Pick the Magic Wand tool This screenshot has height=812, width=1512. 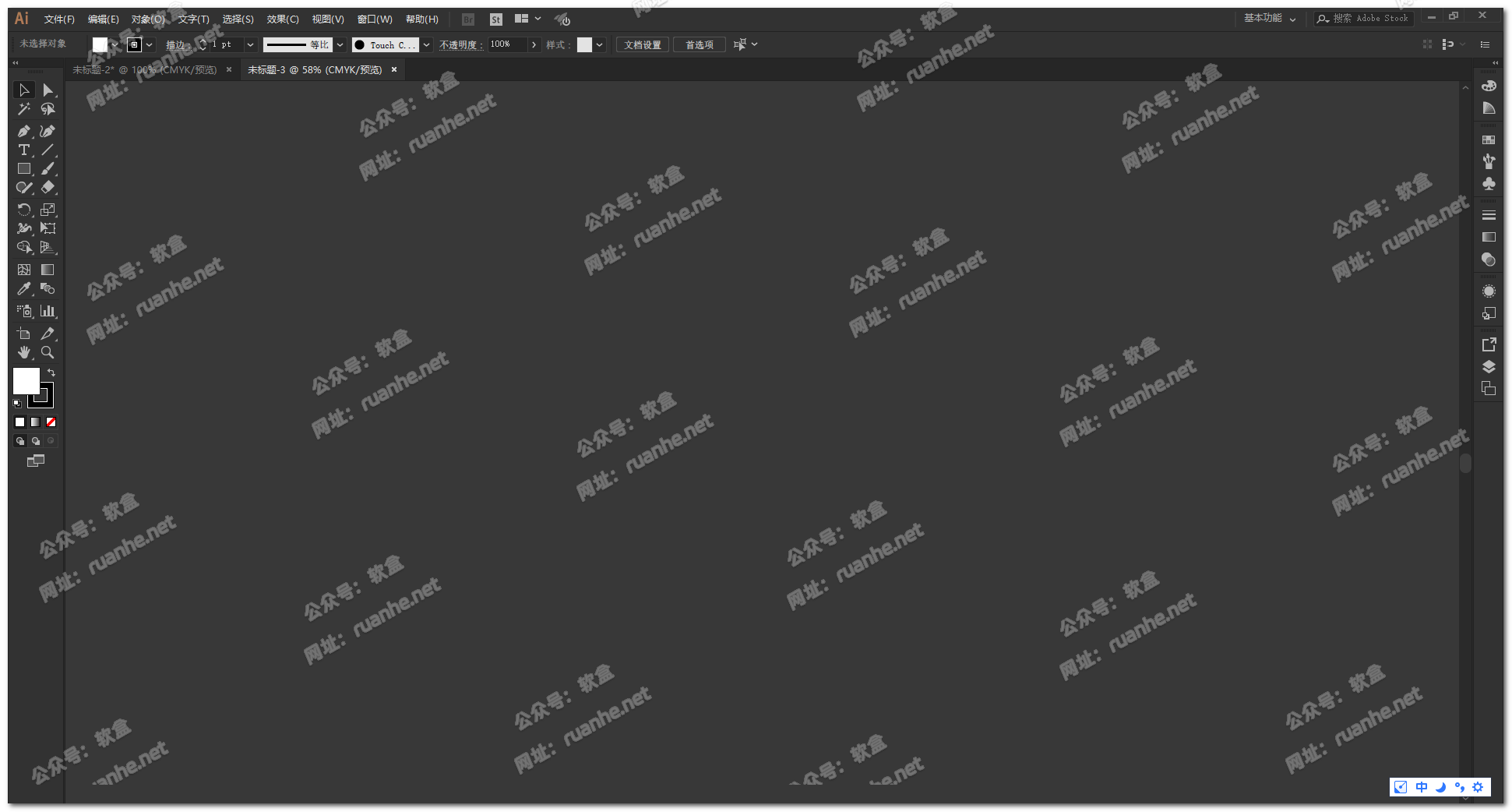(x=23, y=109)
